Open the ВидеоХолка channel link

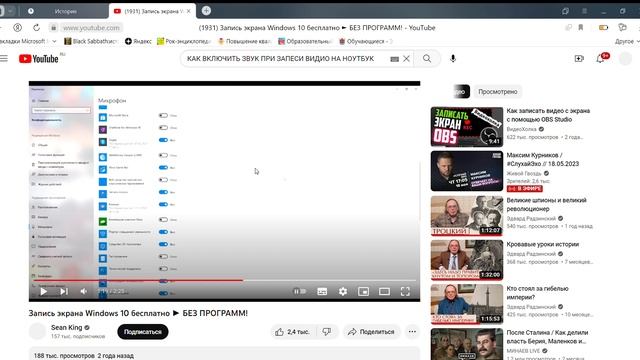(x=522, y=129)
